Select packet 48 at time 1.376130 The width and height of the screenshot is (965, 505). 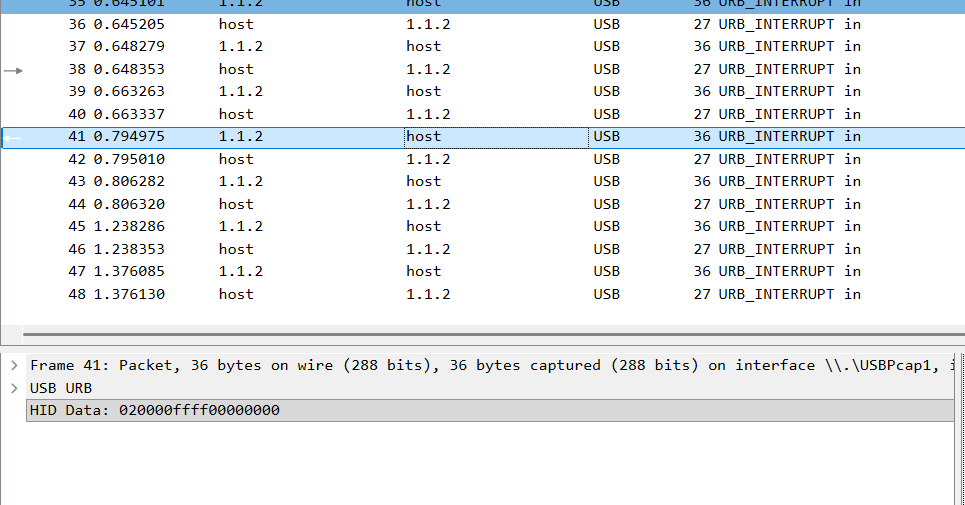(x=128, y=295)
